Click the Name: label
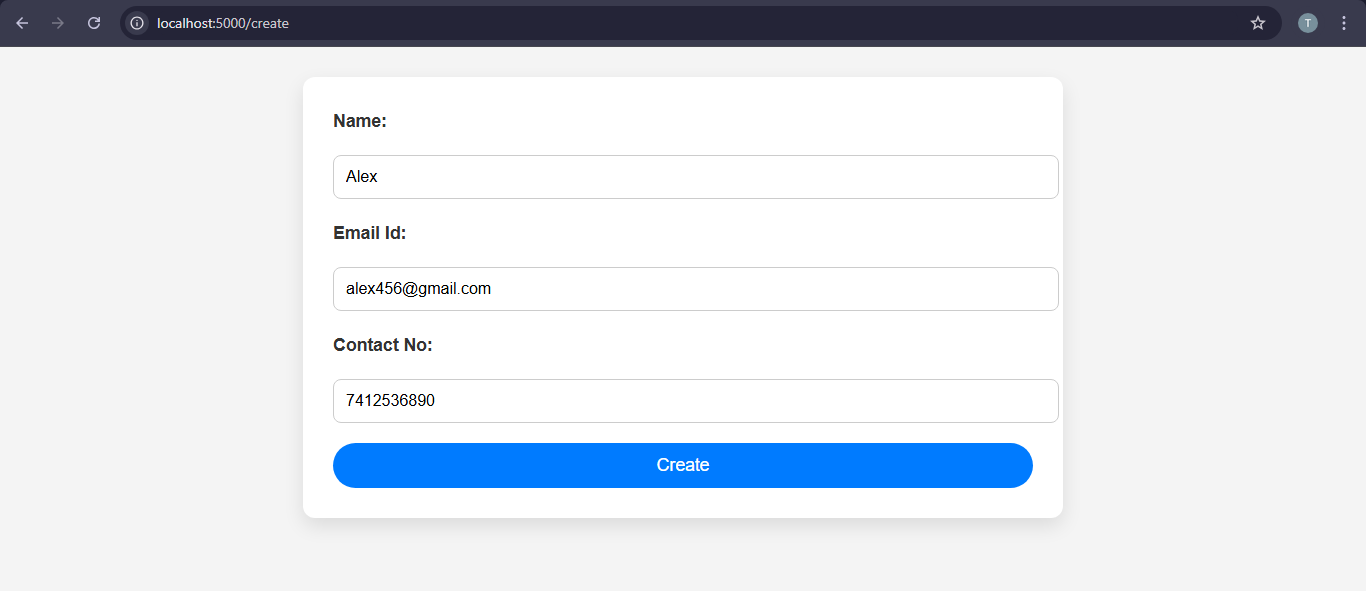This screenshot has height=591, width=1366. [360, 121]
